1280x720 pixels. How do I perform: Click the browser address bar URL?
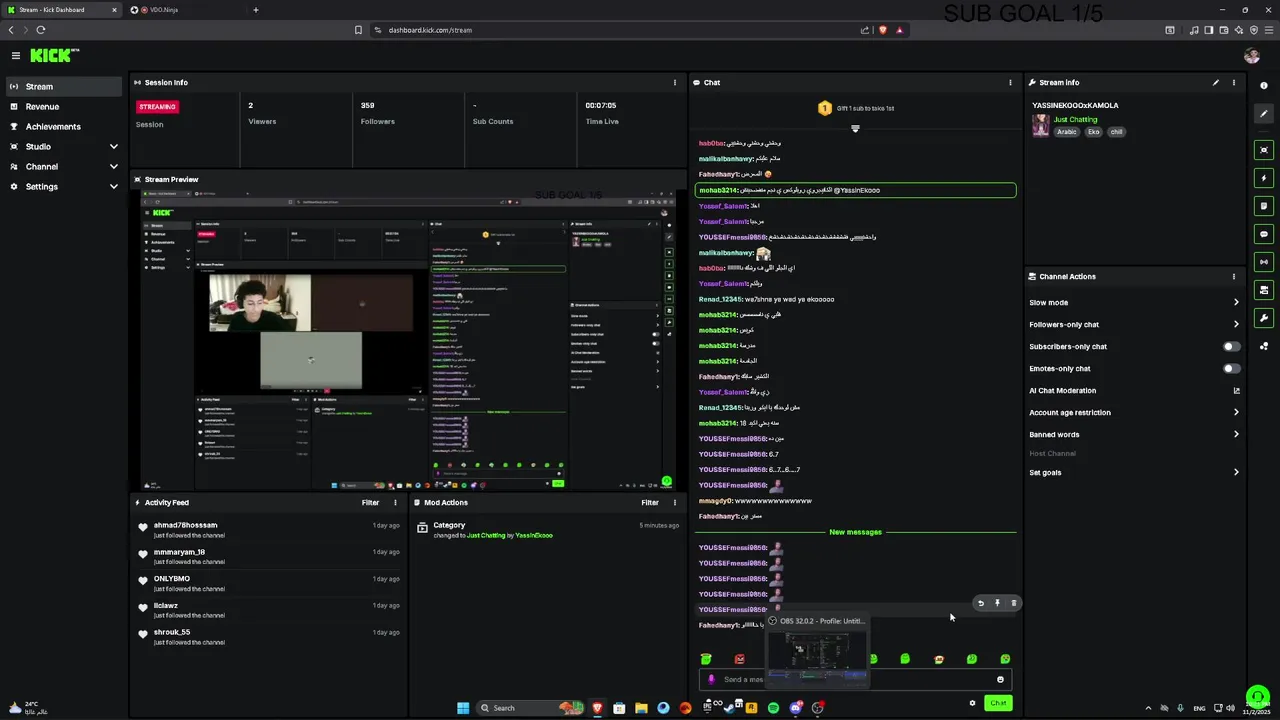(430, 30)
